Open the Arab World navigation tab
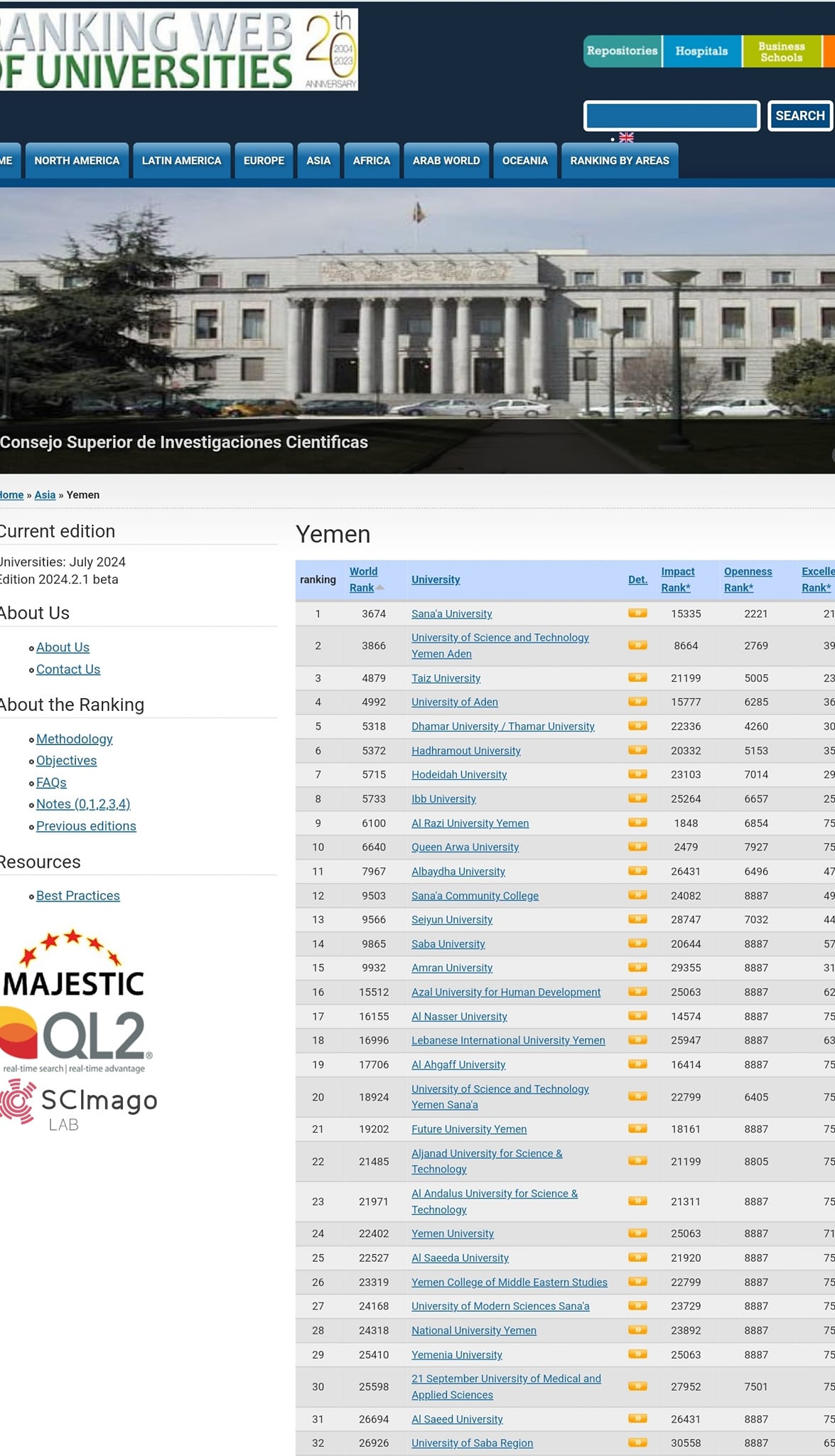The image size is (835, 1456). click(x=446, y=161)
